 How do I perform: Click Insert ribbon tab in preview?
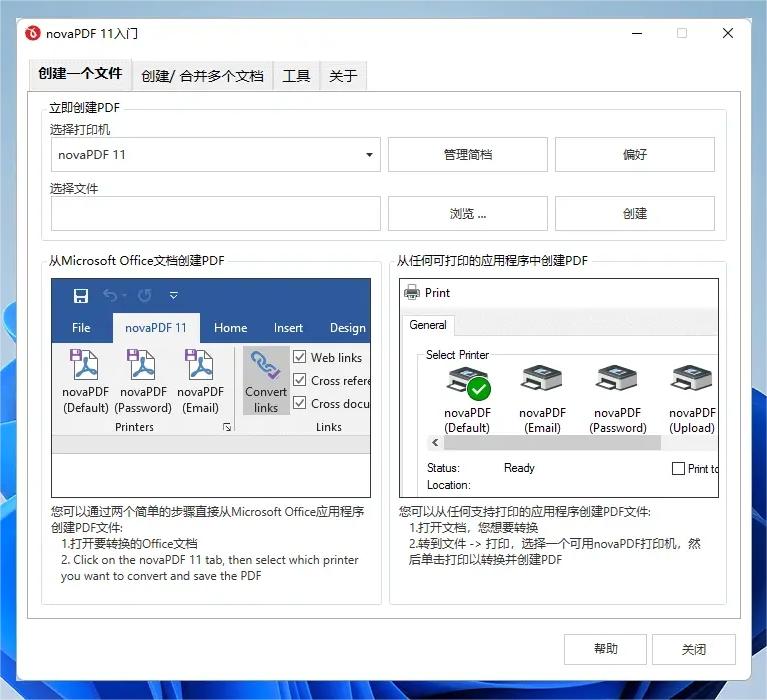288,328
